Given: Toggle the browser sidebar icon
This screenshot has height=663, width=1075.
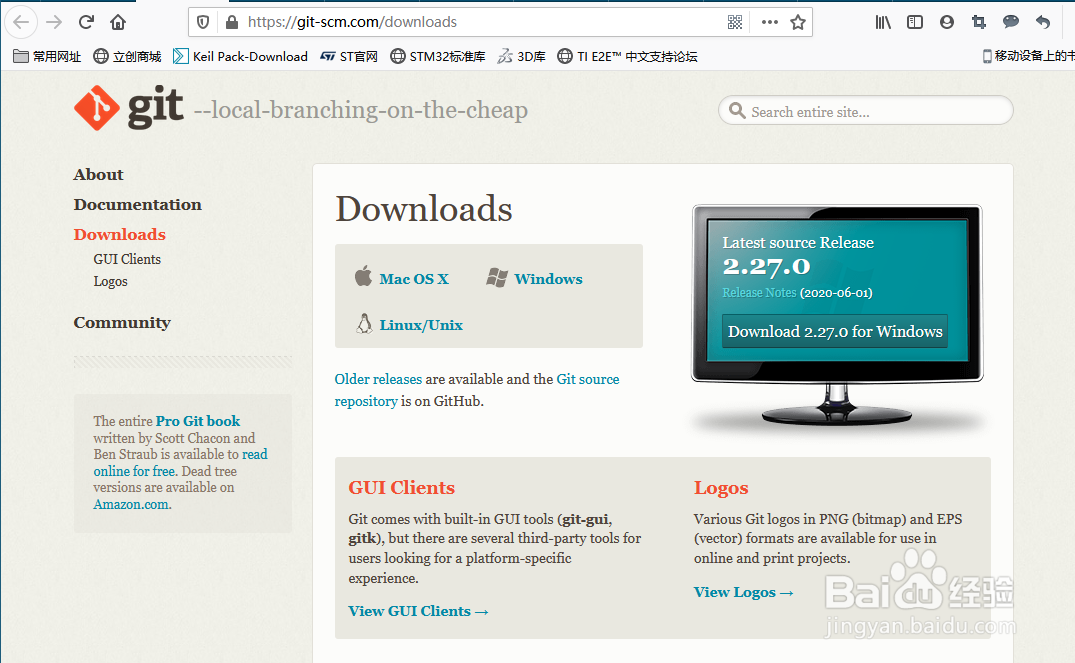Looking at the screenshot, I should point(915,22).
